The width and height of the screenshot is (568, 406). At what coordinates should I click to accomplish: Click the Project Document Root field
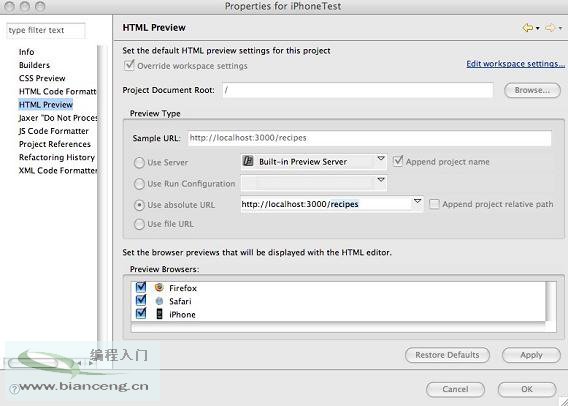(x=357, y=90)
